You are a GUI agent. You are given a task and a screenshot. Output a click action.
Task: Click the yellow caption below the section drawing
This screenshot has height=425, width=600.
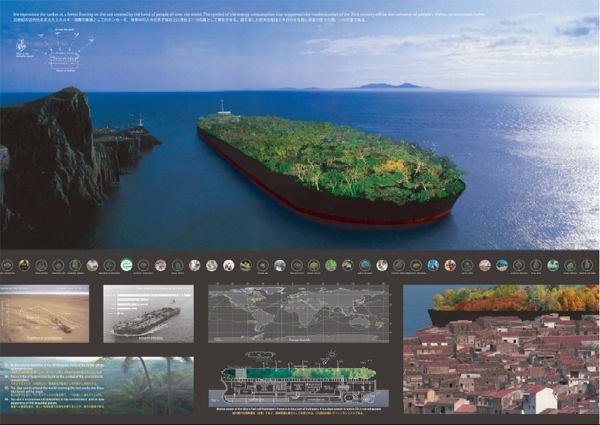(x=298, y=411)
